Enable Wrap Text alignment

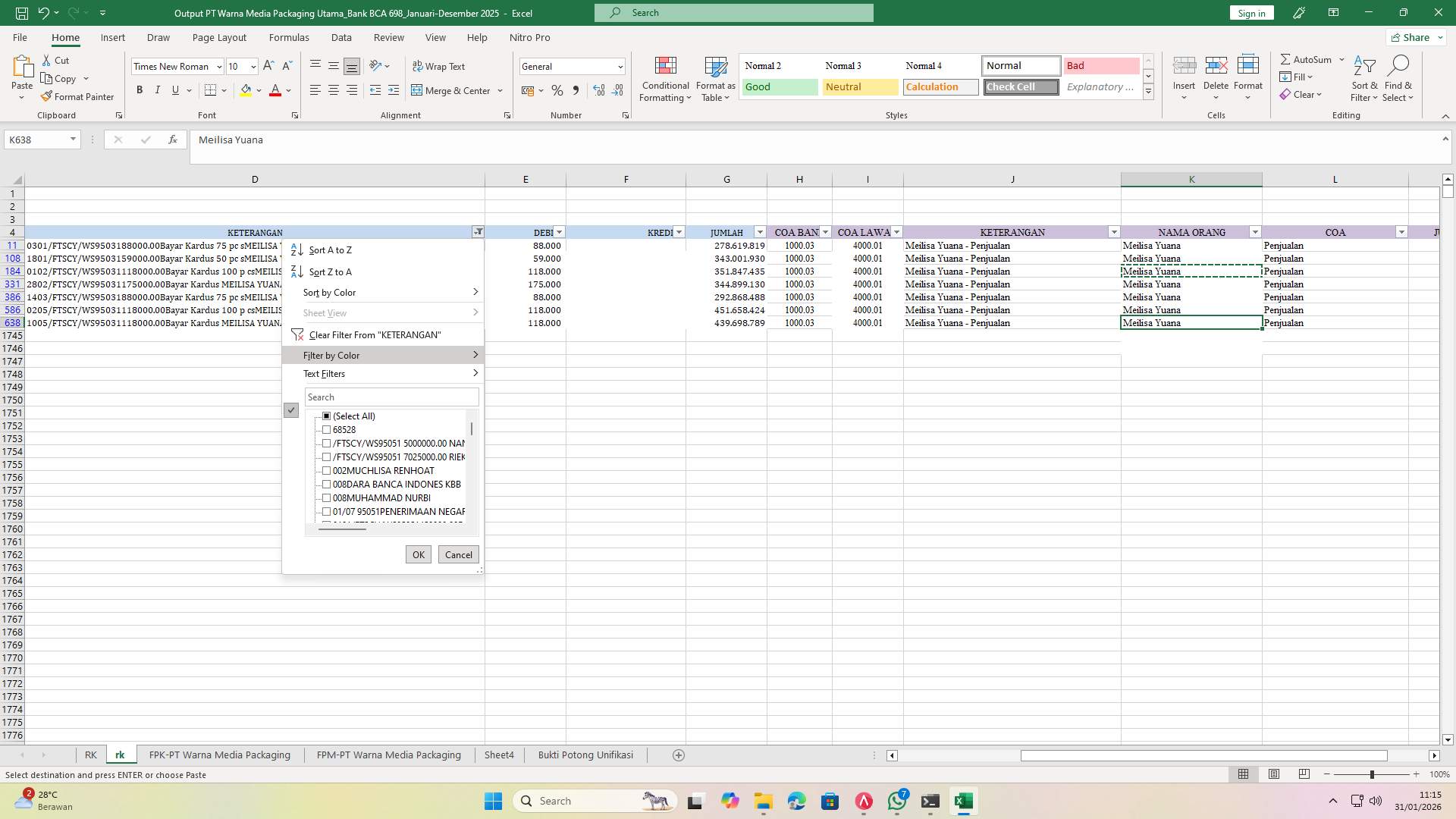click(440, 66)
